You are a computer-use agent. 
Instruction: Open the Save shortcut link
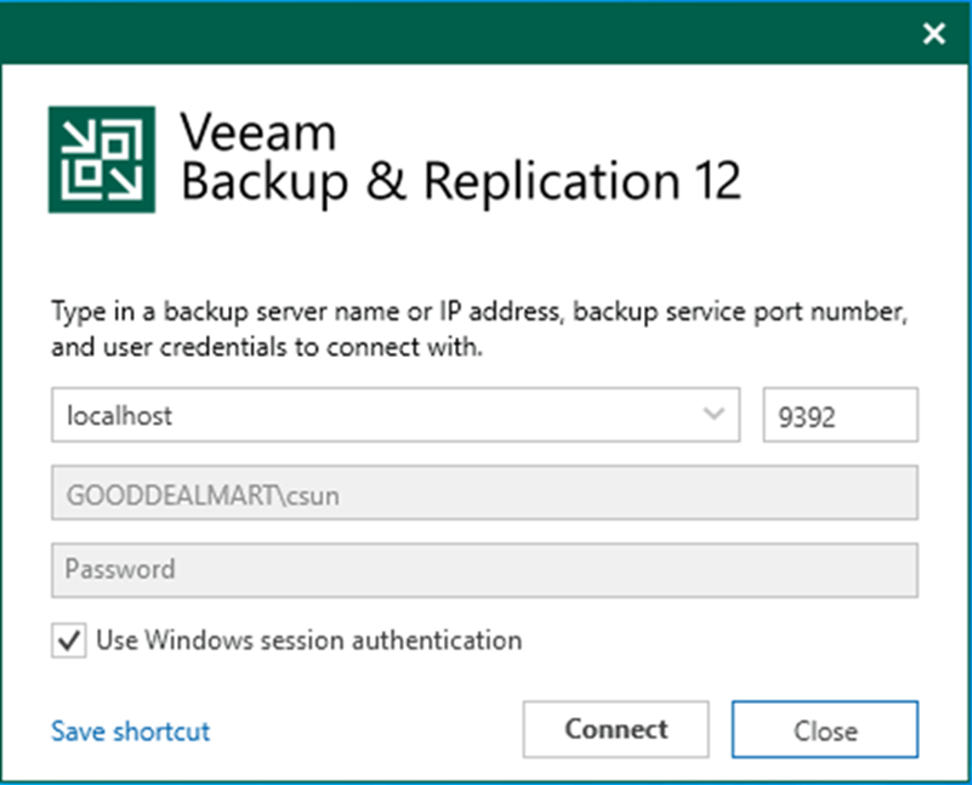pyautogui.click(x=131, y=731)
